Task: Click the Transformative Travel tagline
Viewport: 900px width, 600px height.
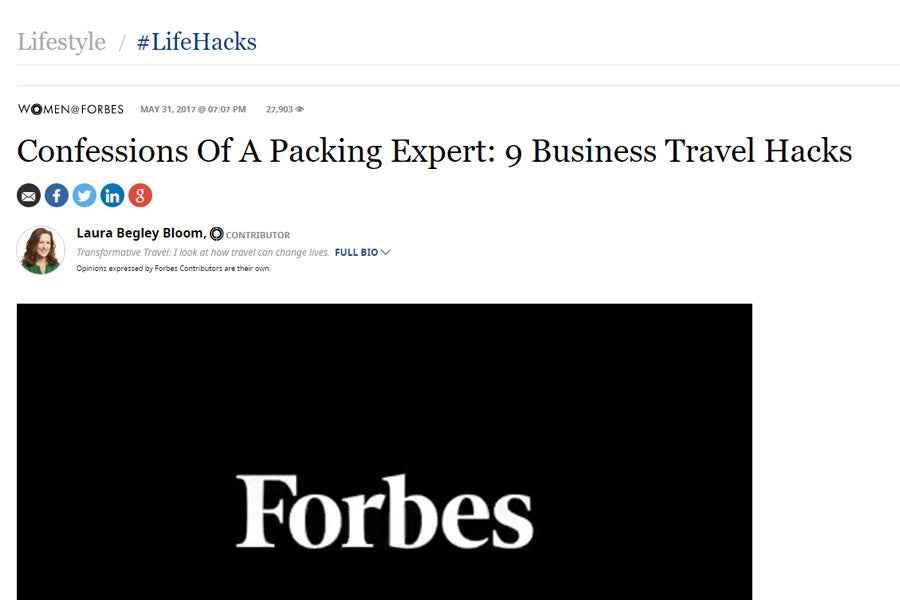Action: pyautogui.click(x=203, y=253)
